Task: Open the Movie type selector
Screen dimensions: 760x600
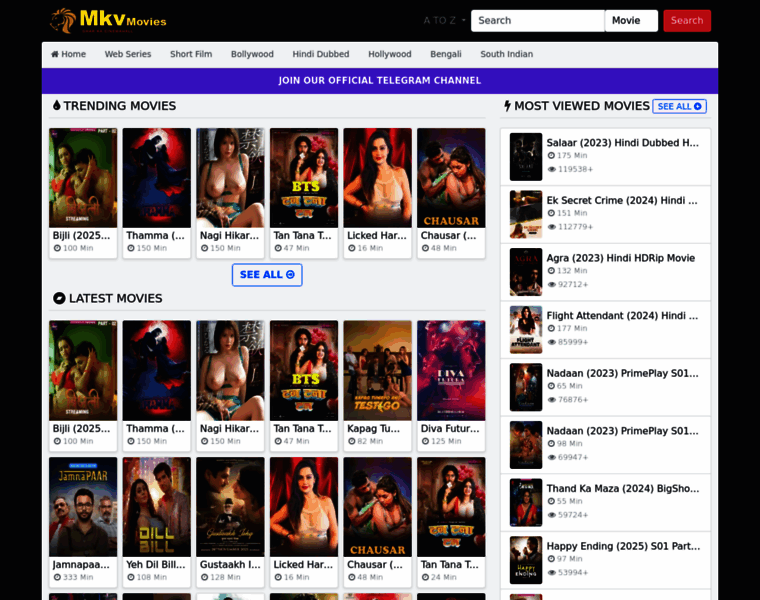Action: click(x=631, y=21)
